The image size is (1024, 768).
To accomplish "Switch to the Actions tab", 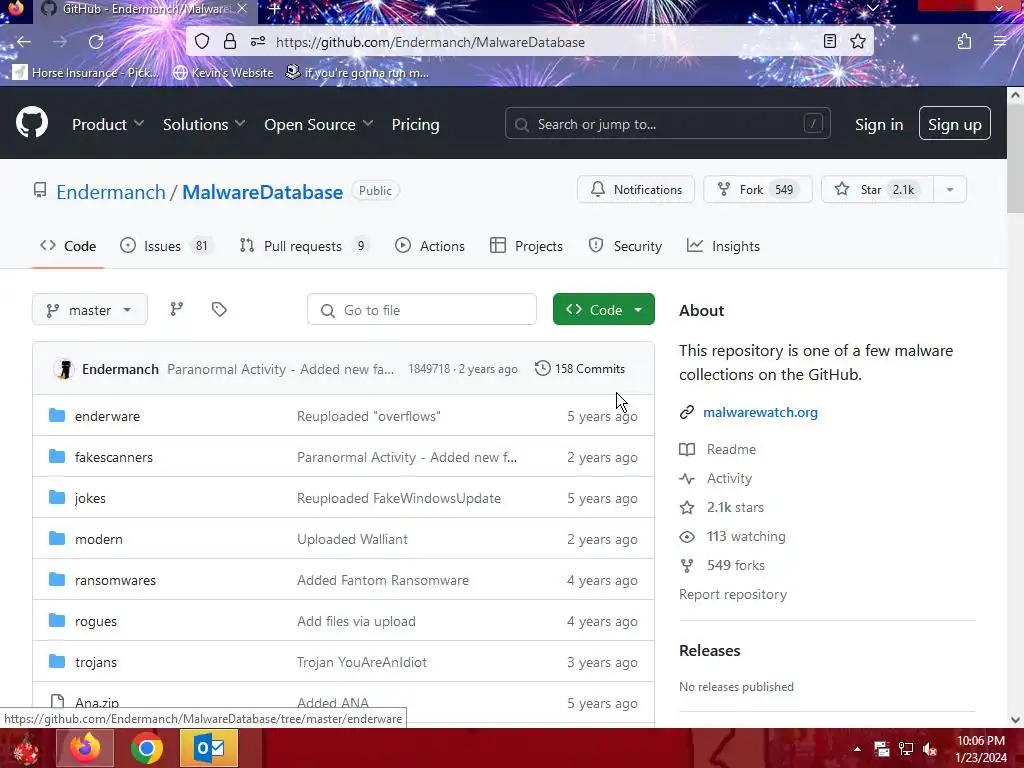I will tap(430, 246).
